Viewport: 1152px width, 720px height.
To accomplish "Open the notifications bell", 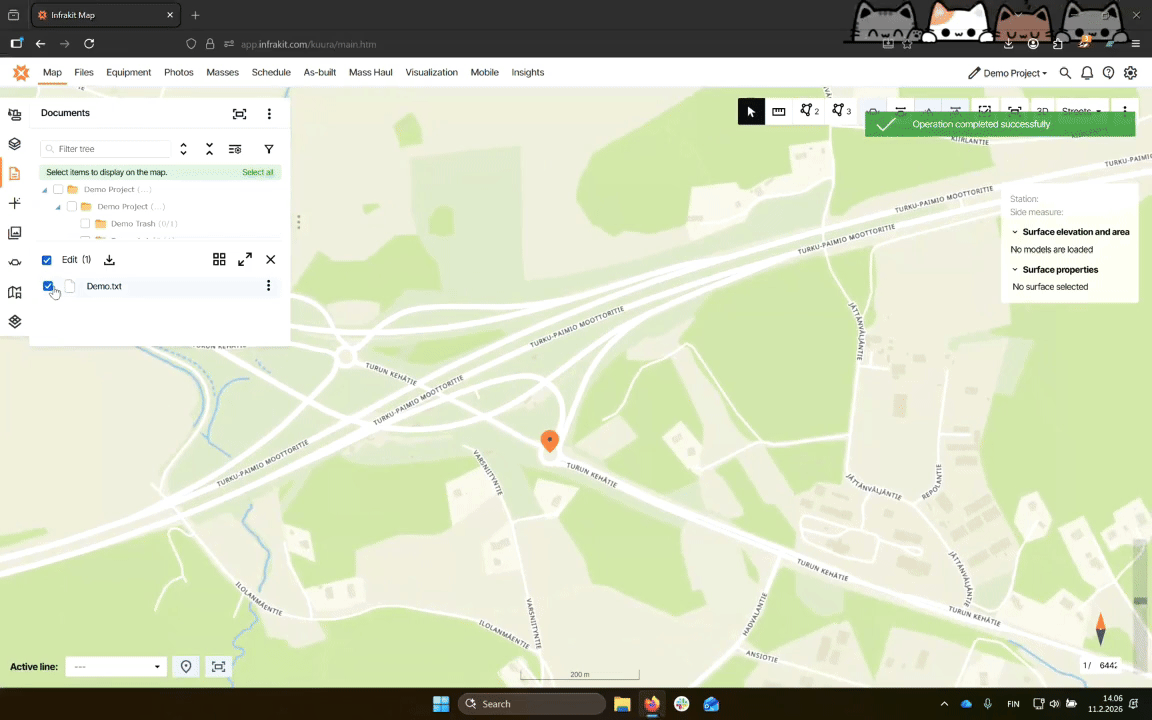I will pyautogui.click(x=1087, y=73).
